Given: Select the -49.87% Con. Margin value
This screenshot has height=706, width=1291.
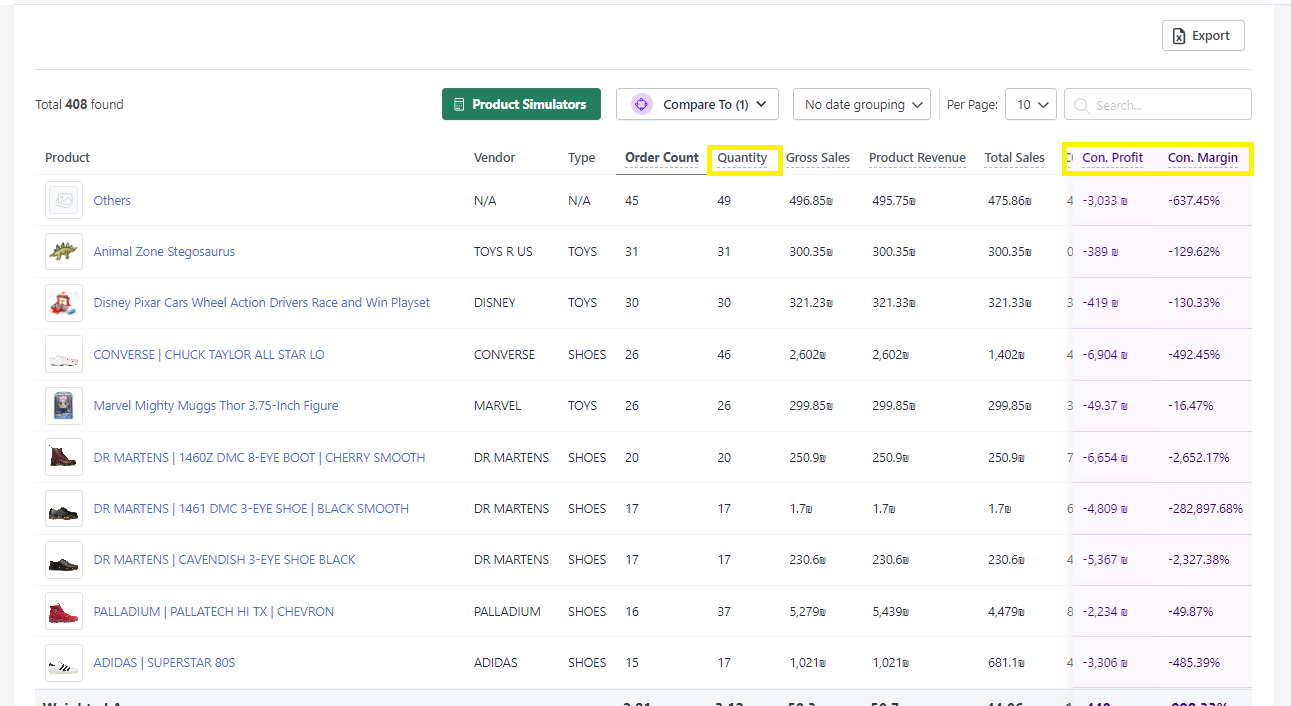Looking at the screenshot, I should click(x=1190, y=611).
